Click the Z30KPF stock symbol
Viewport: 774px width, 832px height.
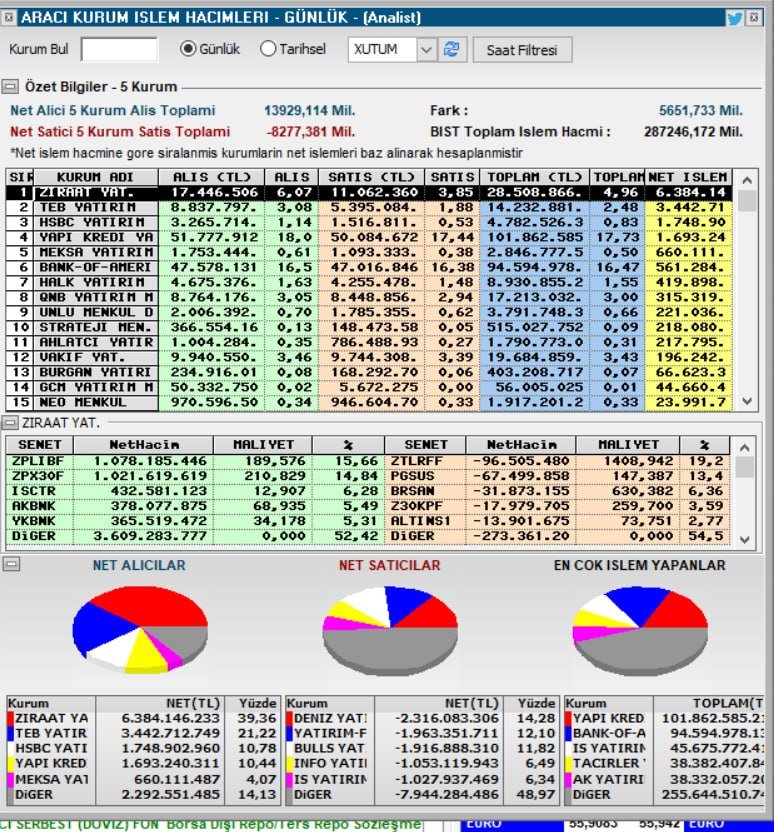pos(416,506)
